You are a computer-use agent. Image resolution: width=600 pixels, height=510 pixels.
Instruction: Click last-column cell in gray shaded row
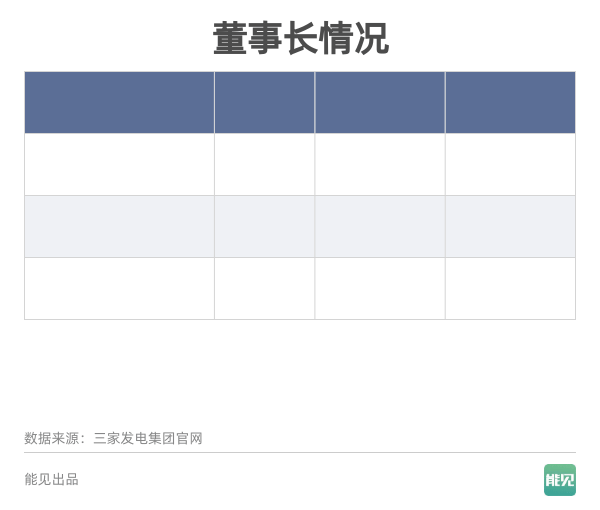coord(510,226)
